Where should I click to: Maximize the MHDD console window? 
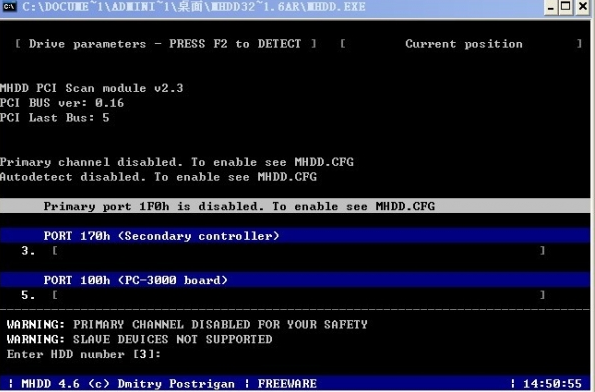click(x=566, y=7)
